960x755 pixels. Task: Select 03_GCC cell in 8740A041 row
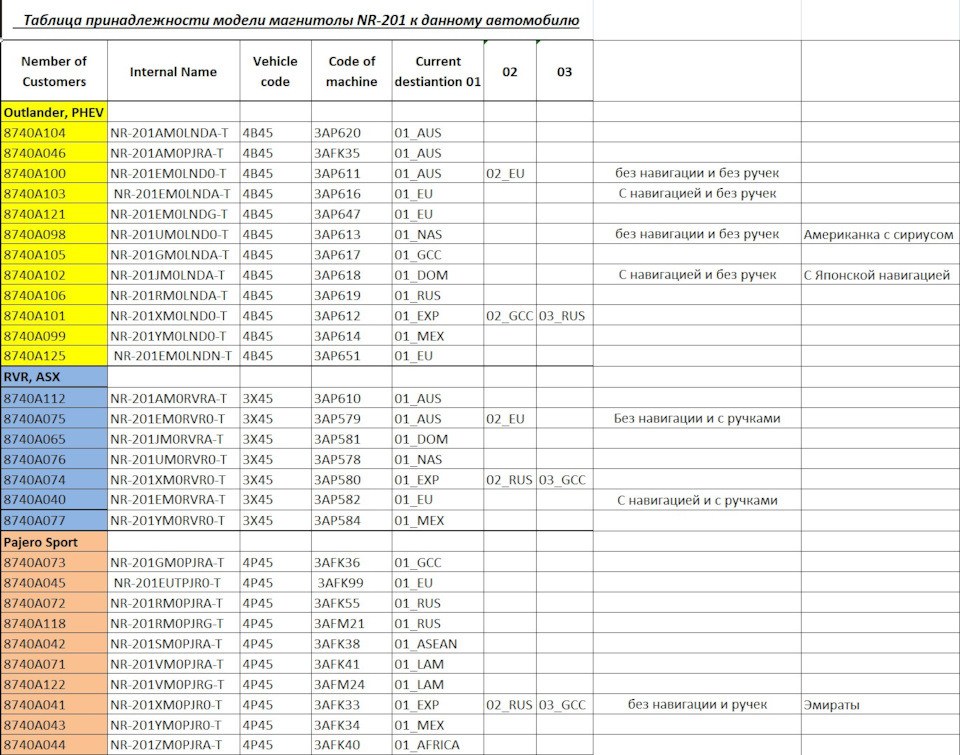click(562, 704)
